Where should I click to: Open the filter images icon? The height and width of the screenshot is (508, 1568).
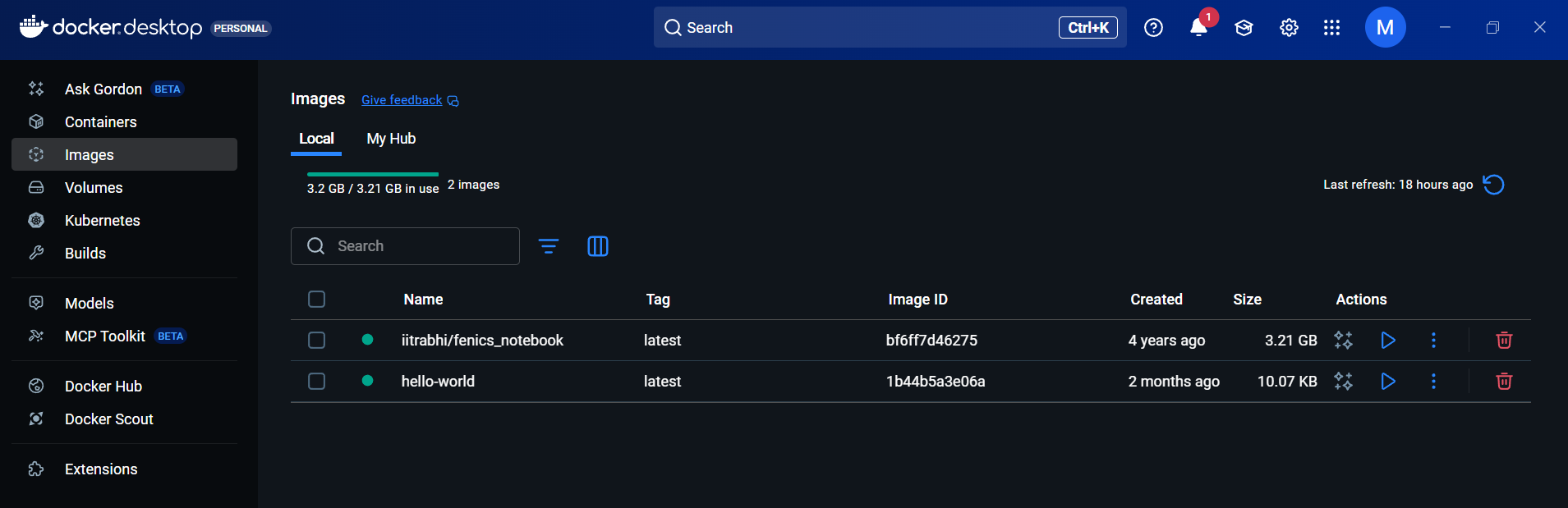[x=549, y=246]
